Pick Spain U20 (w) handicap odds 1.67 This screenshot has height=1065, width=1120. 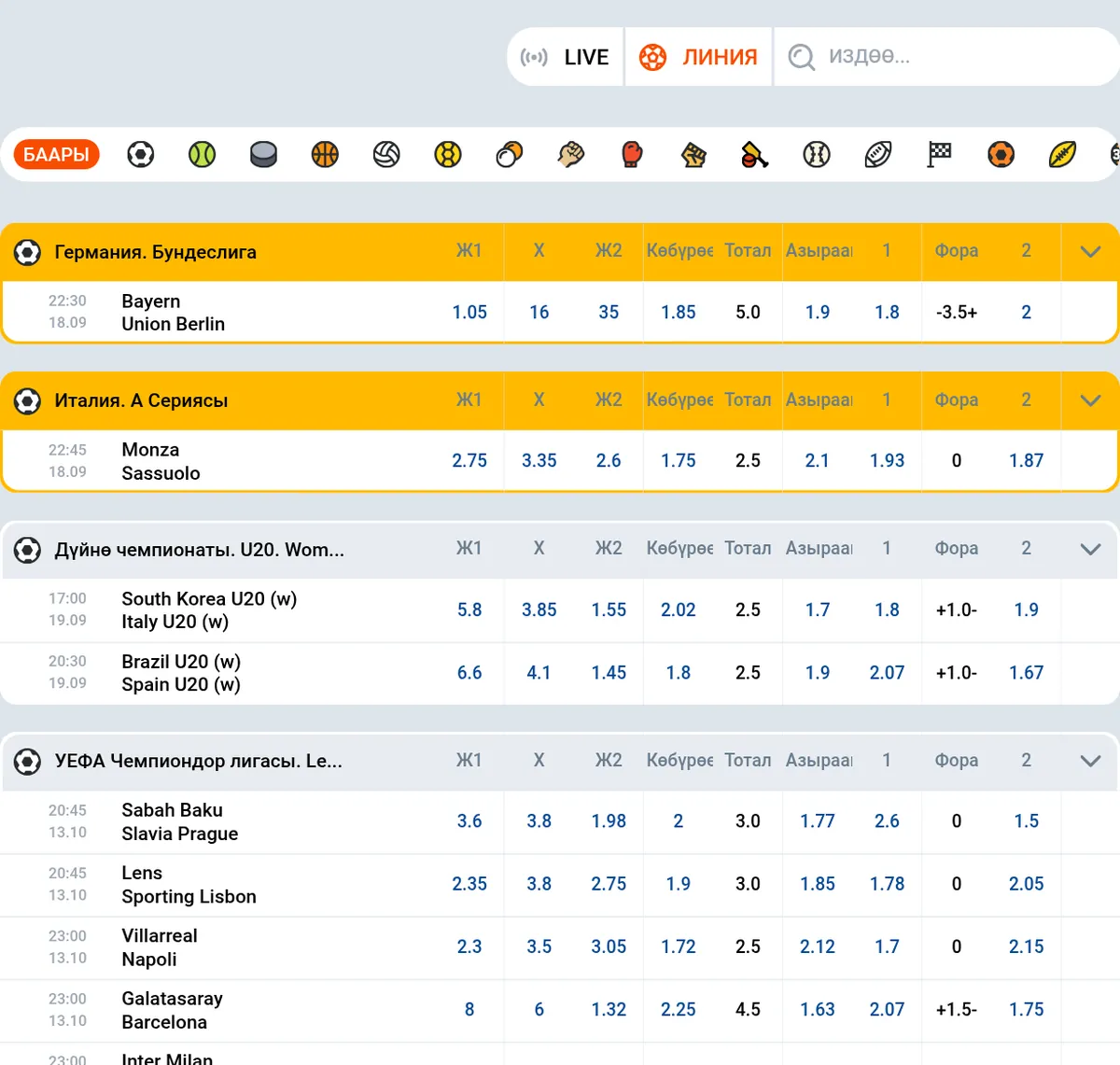pyautogui.click(x=1026, y=673)
